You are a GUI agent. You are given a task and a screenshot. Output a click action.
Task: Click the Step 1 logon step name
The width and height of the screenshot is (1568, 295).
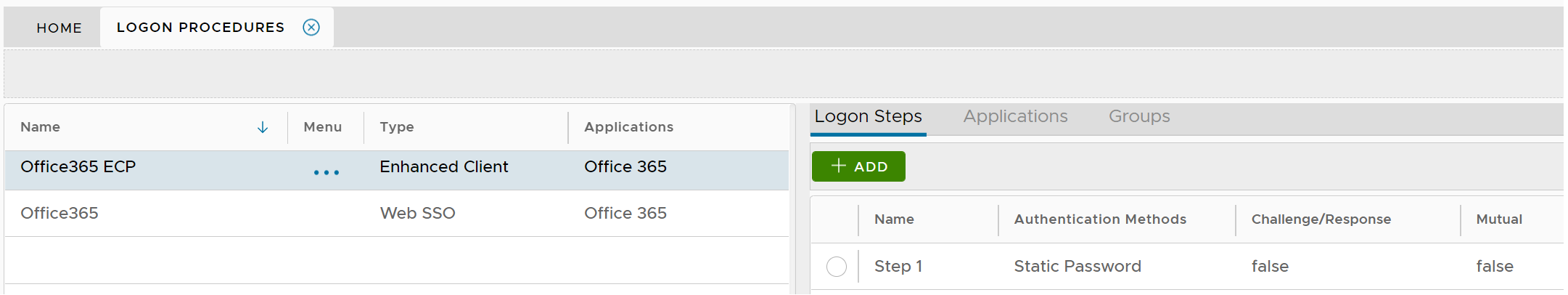coord(898,267)
